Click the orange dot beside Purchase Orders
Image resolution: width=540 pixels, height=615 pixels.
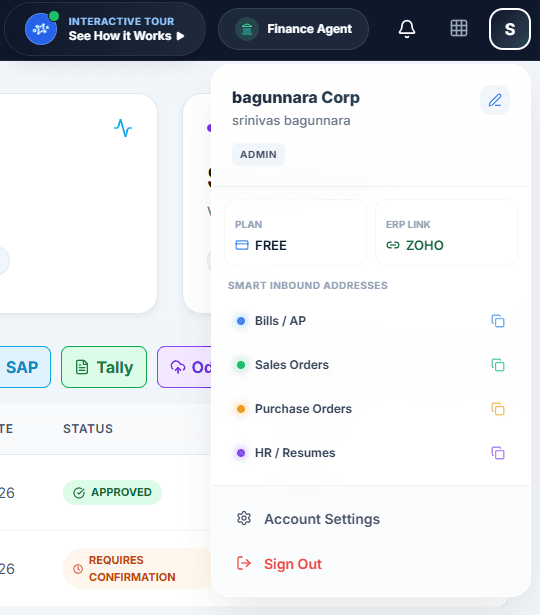click(241, 409)
